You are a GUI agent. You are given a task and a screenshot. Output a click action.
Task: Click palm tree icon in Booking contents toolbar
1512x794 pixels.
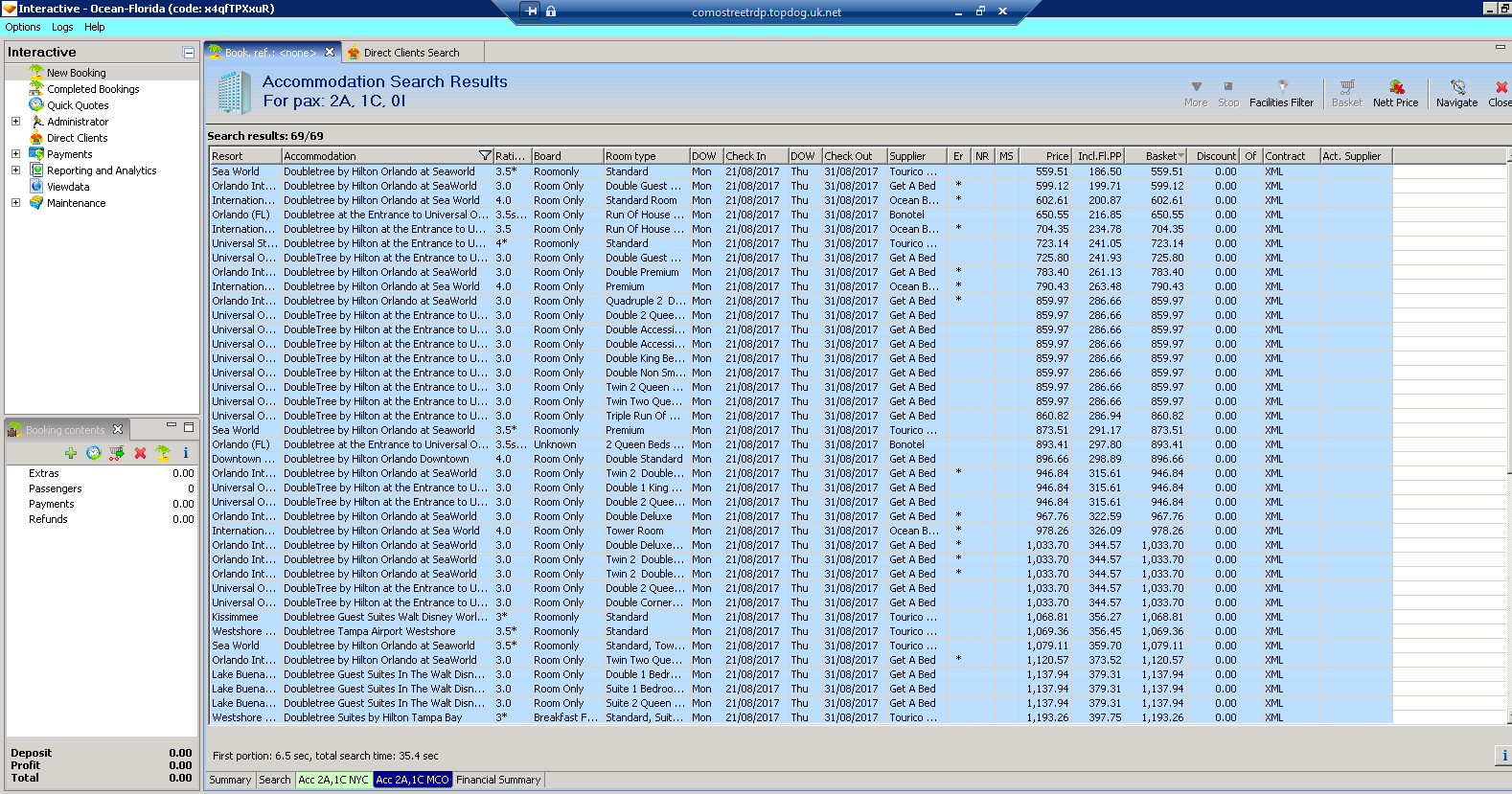click(x=163, y=453)
